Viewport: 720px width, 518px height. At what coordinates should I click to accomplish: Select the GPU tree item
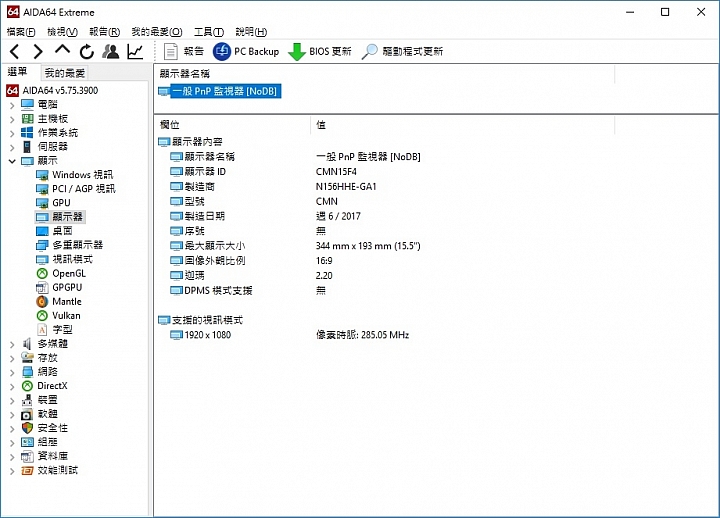pyautogui.click(x=61, y=203)
